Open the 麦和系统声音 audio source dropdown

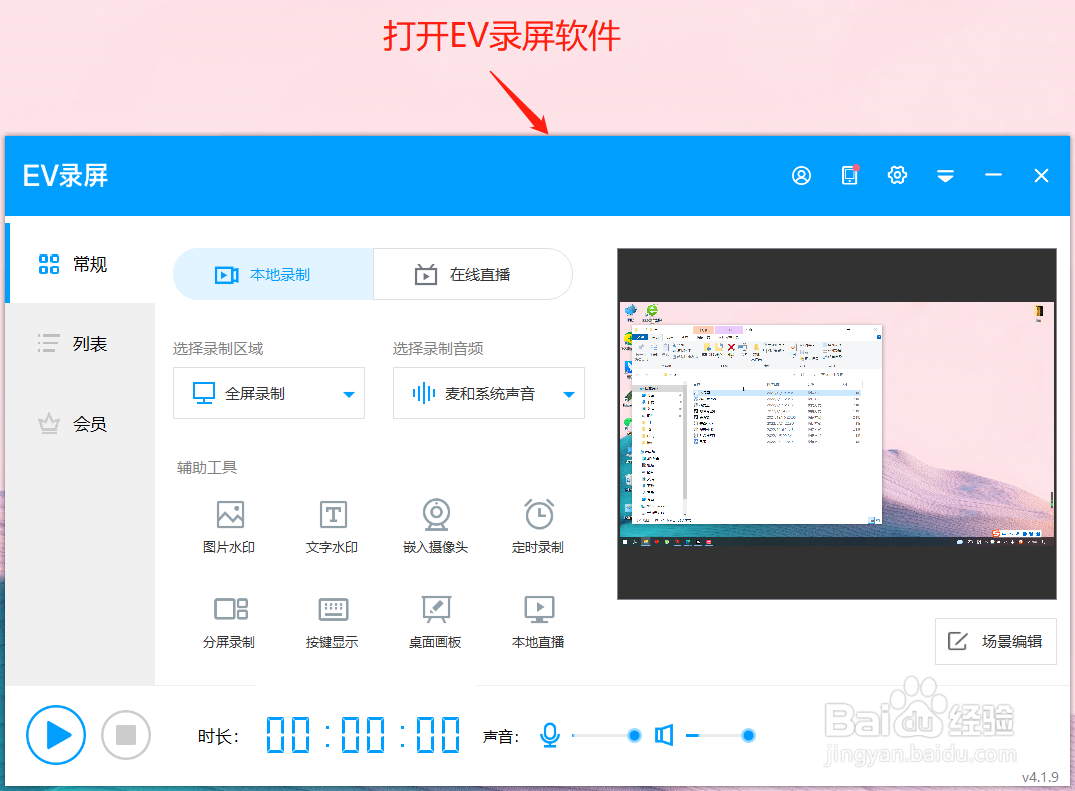(488, 393)
